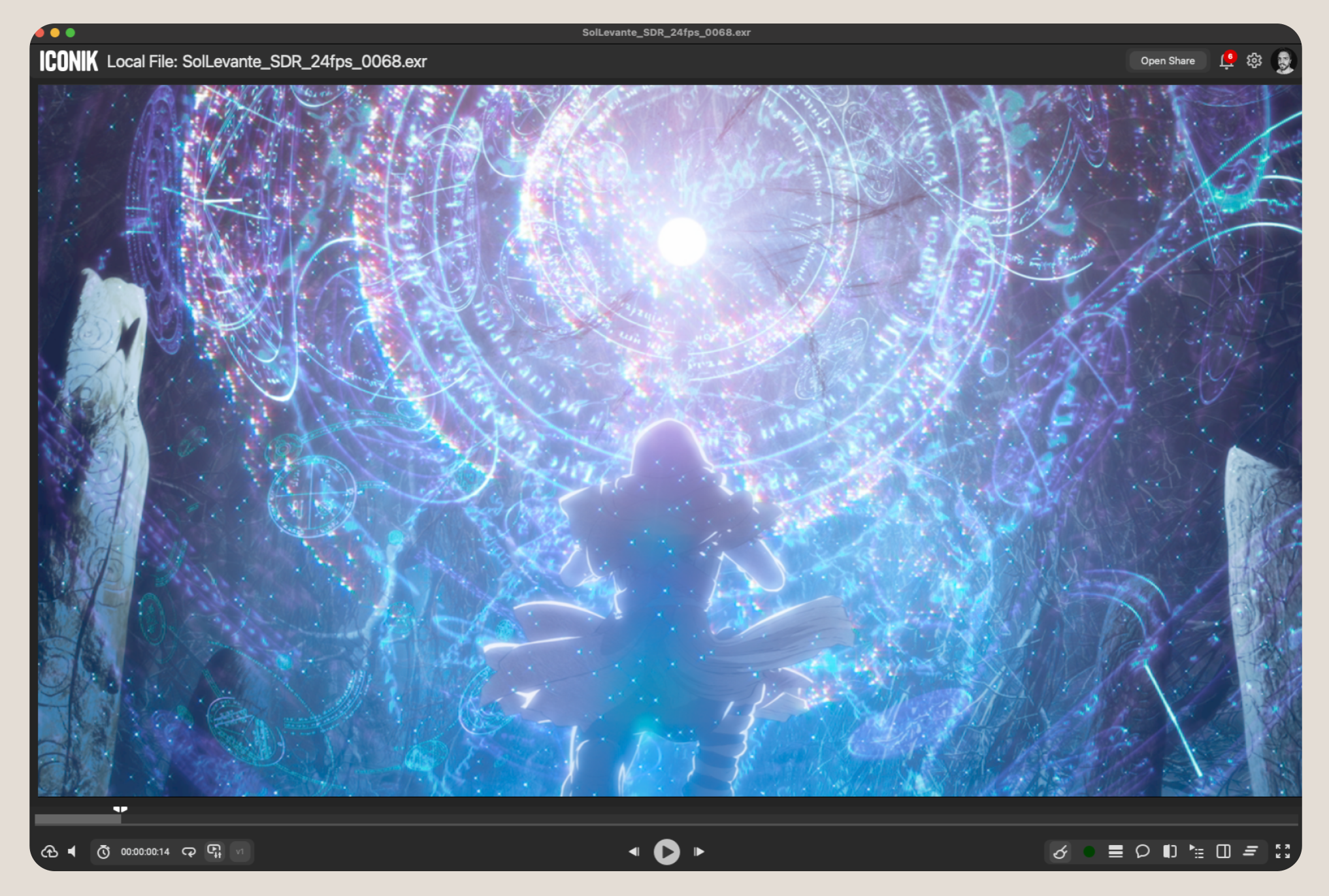Open notifications bell with red badge
Screen dimensions: 1329x896
click(x=1226, y=61)
